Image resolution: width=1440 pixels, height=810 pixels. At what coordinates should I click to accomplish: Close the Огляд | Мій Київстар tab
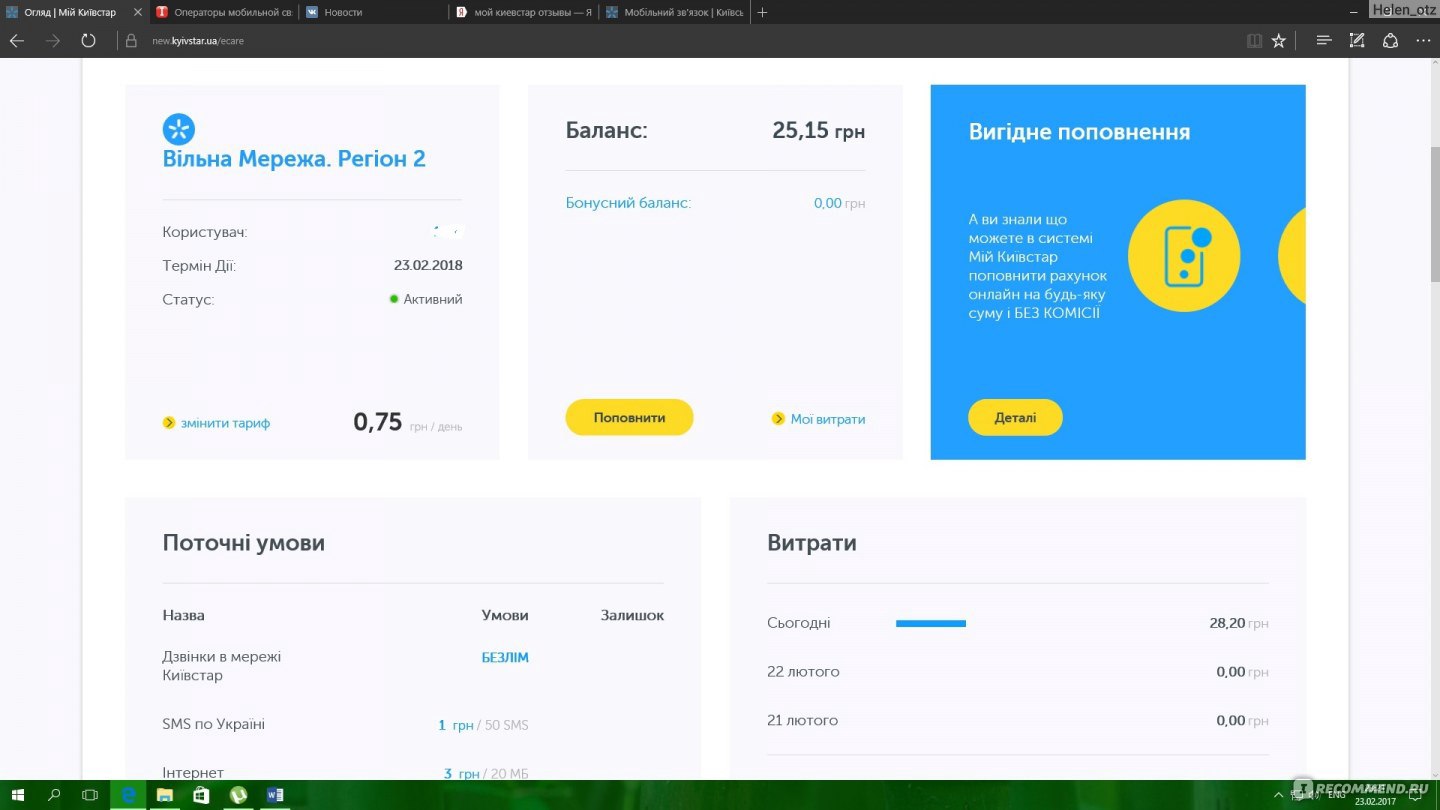[x=138, y=12]
